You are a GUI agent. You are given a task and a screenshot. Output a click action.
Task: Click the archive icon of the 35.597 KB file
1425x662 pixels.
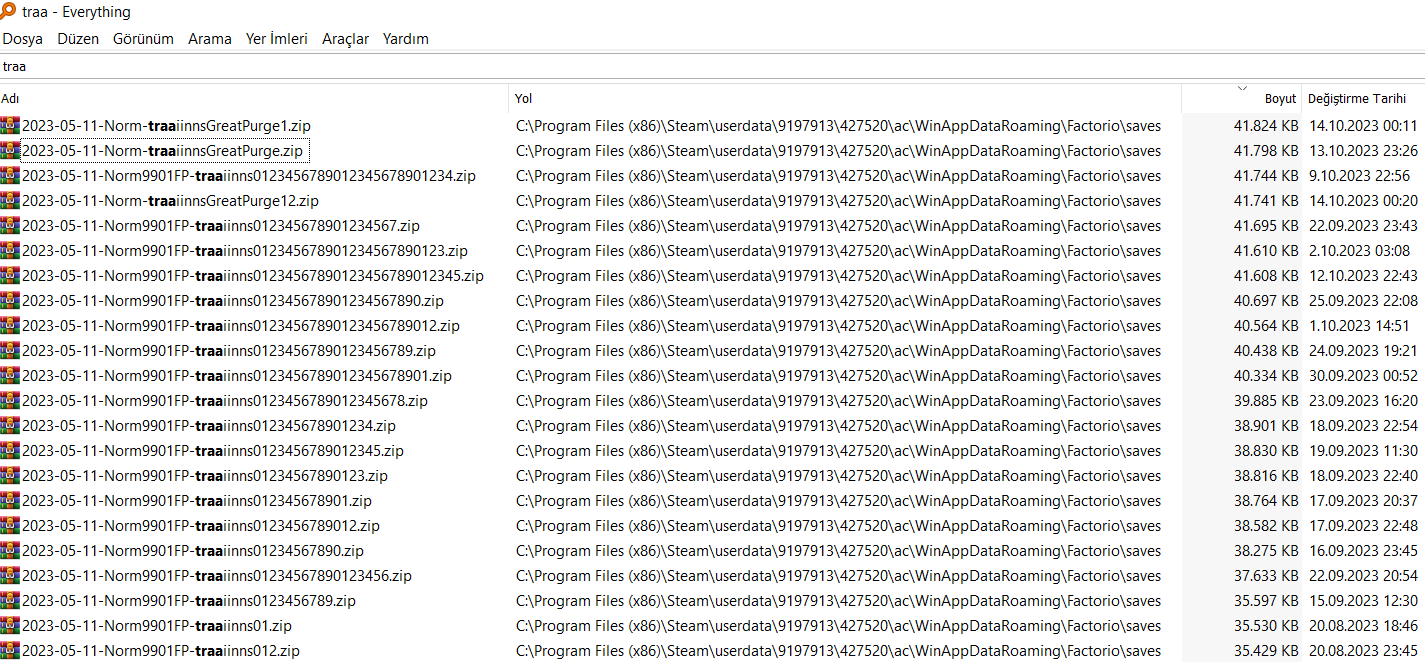coord(10,601)
